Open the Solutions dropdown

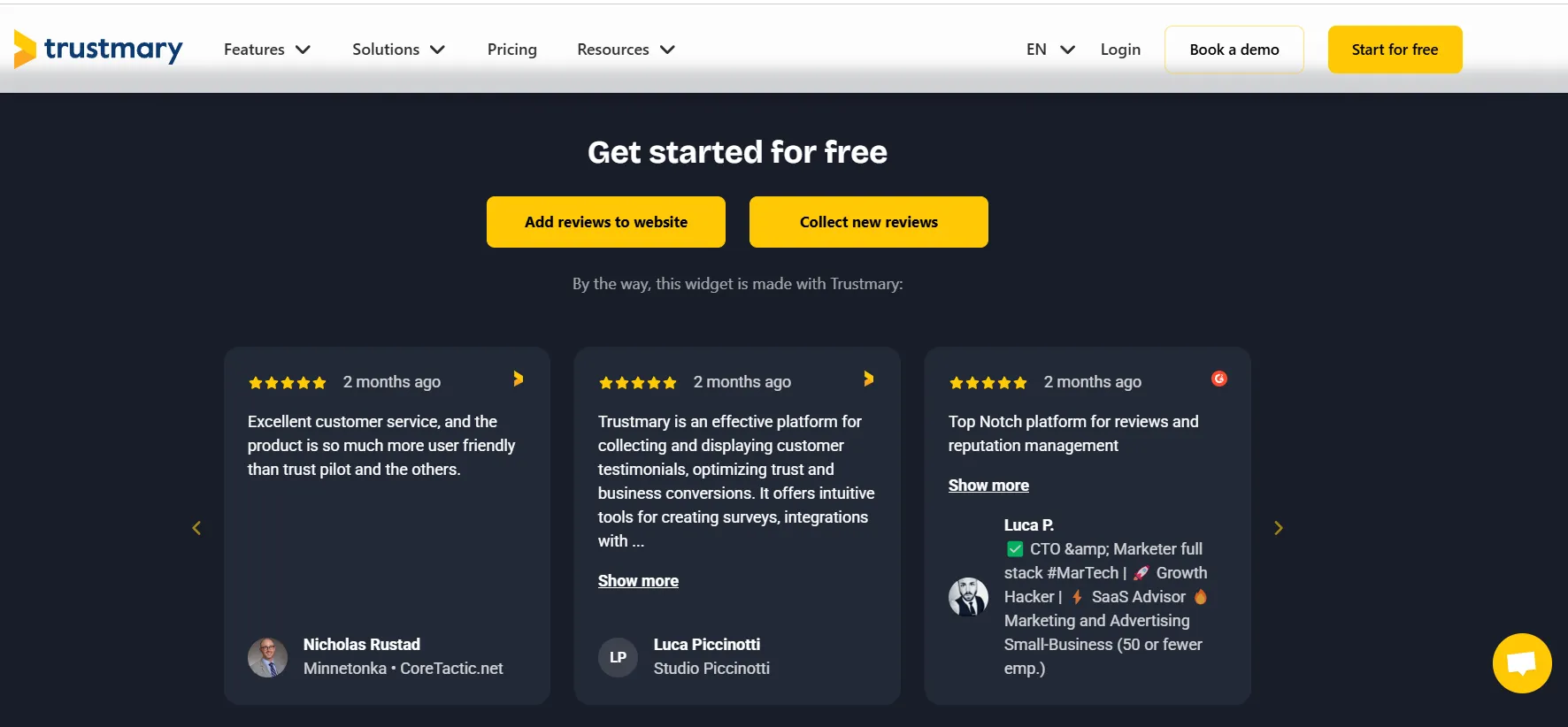[x=398, y=50]
